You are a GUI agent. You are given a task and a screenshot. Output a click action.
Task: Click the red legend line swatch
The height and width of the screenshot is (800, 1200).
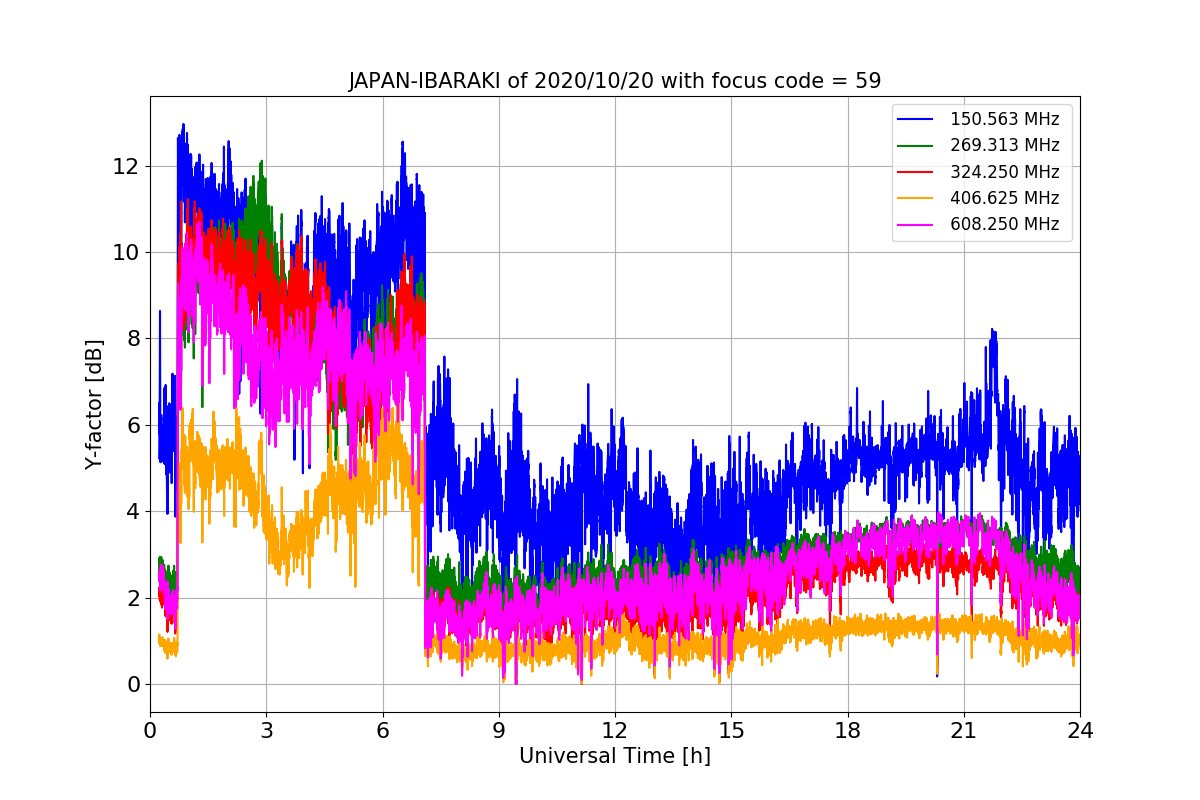915,172
